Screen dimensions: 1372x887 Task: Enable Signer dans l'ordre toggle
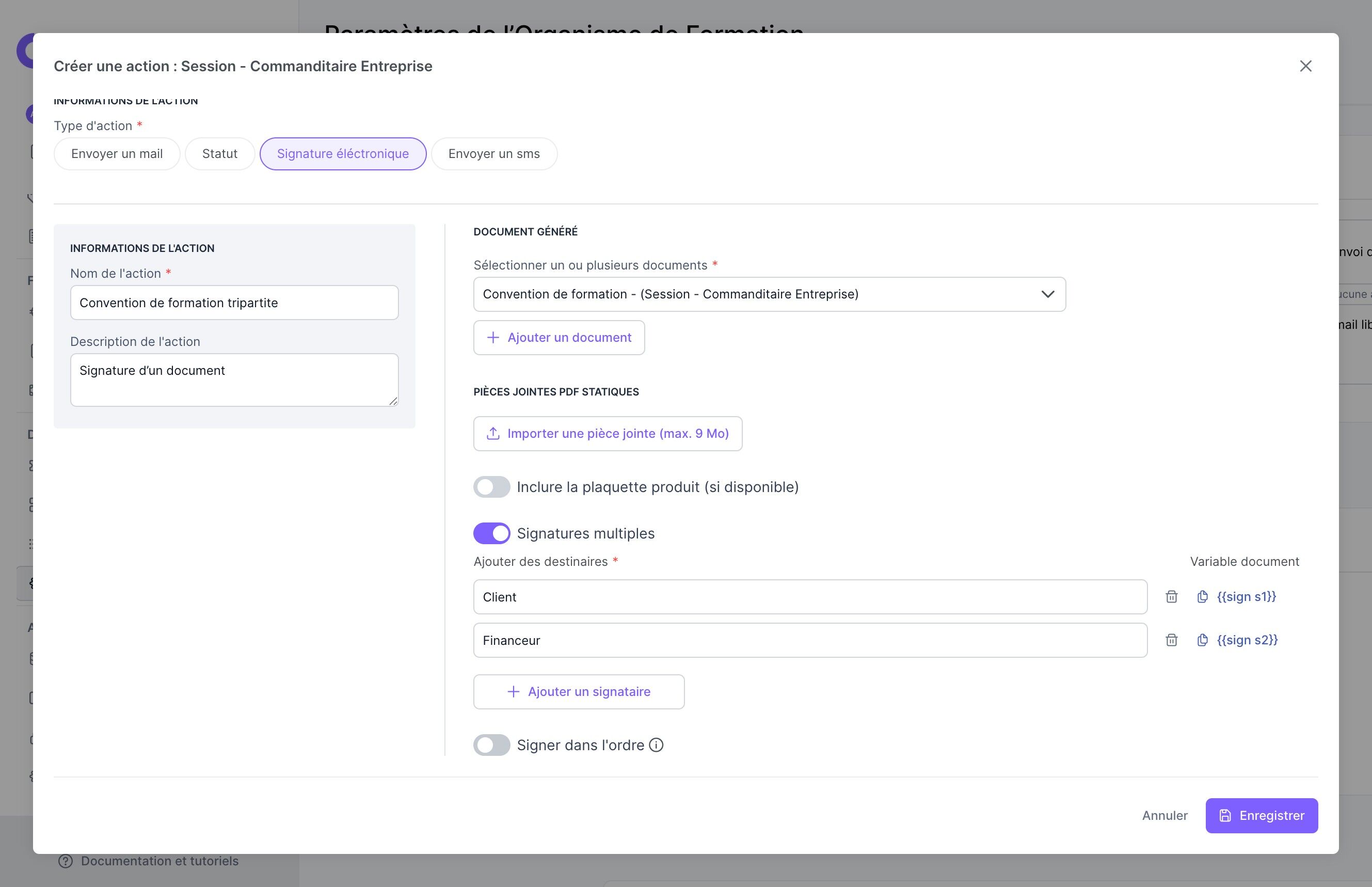tap(491, 745)
